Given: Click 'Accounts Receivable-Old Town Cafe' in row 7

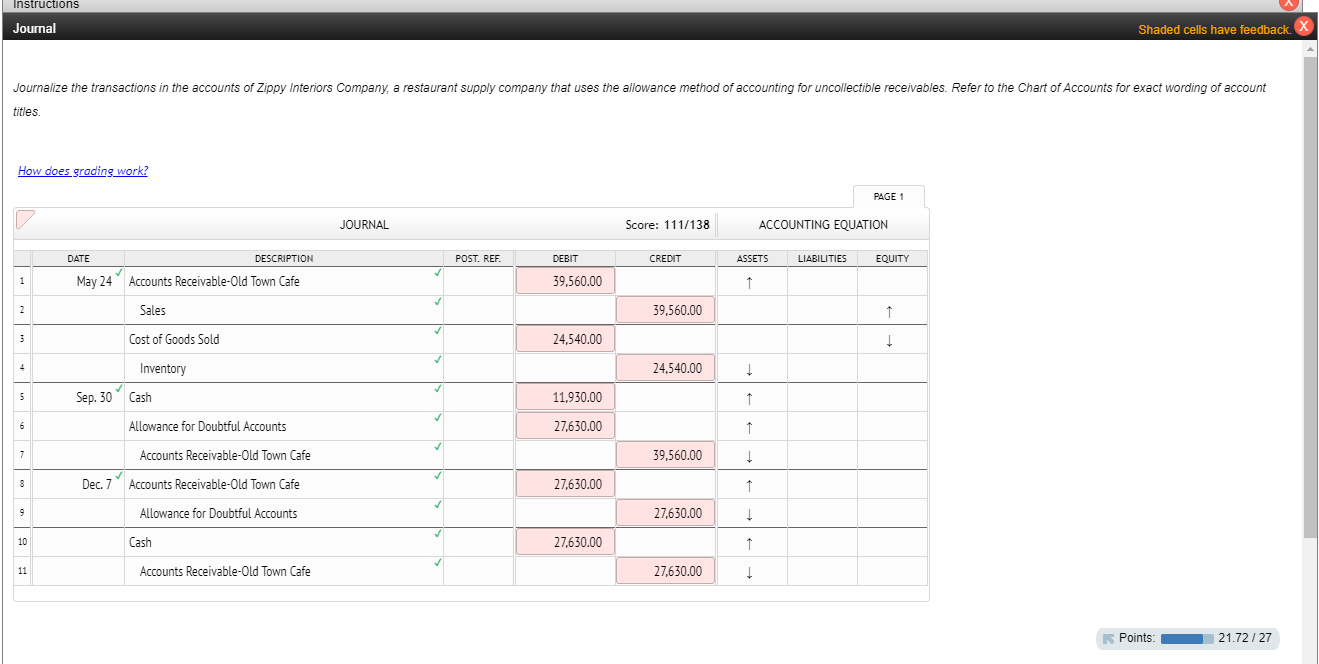Looking at the screenshot, I should pyautogui.click(x=225, y=455).
